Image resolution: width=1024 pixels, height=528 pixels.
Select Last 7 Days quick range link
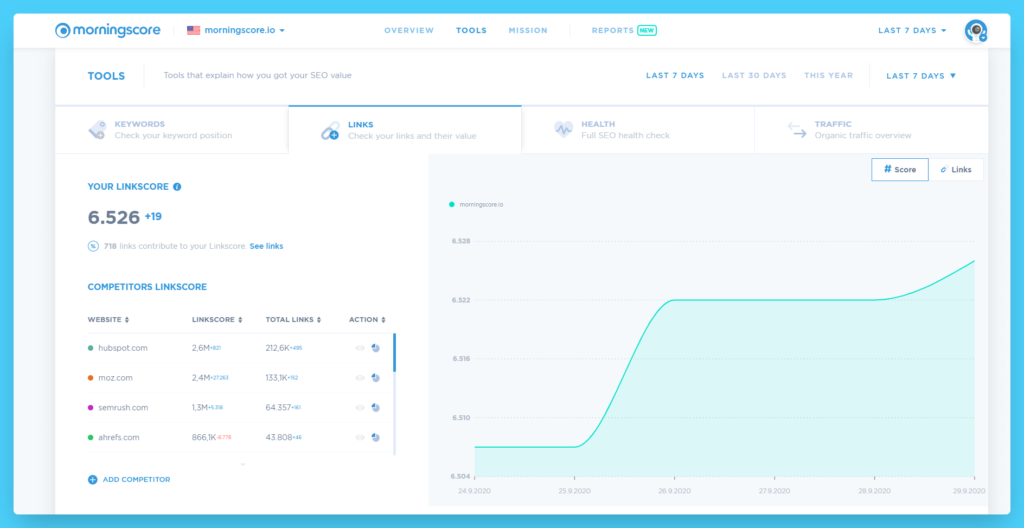675,76
